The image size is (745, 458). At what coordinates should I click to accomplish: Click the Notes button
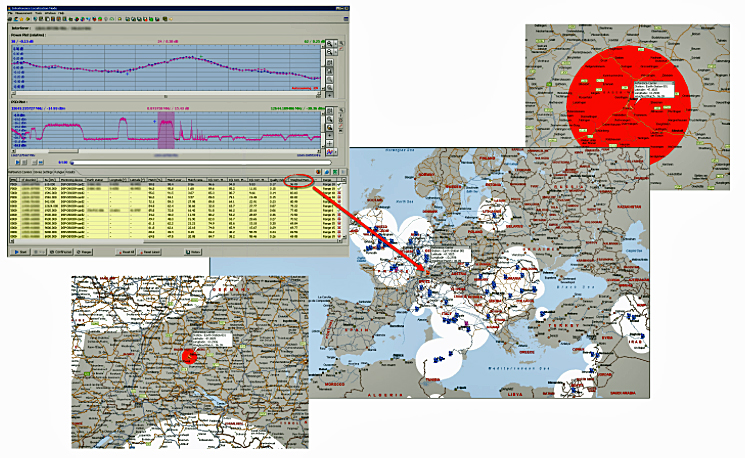[193, 252]
